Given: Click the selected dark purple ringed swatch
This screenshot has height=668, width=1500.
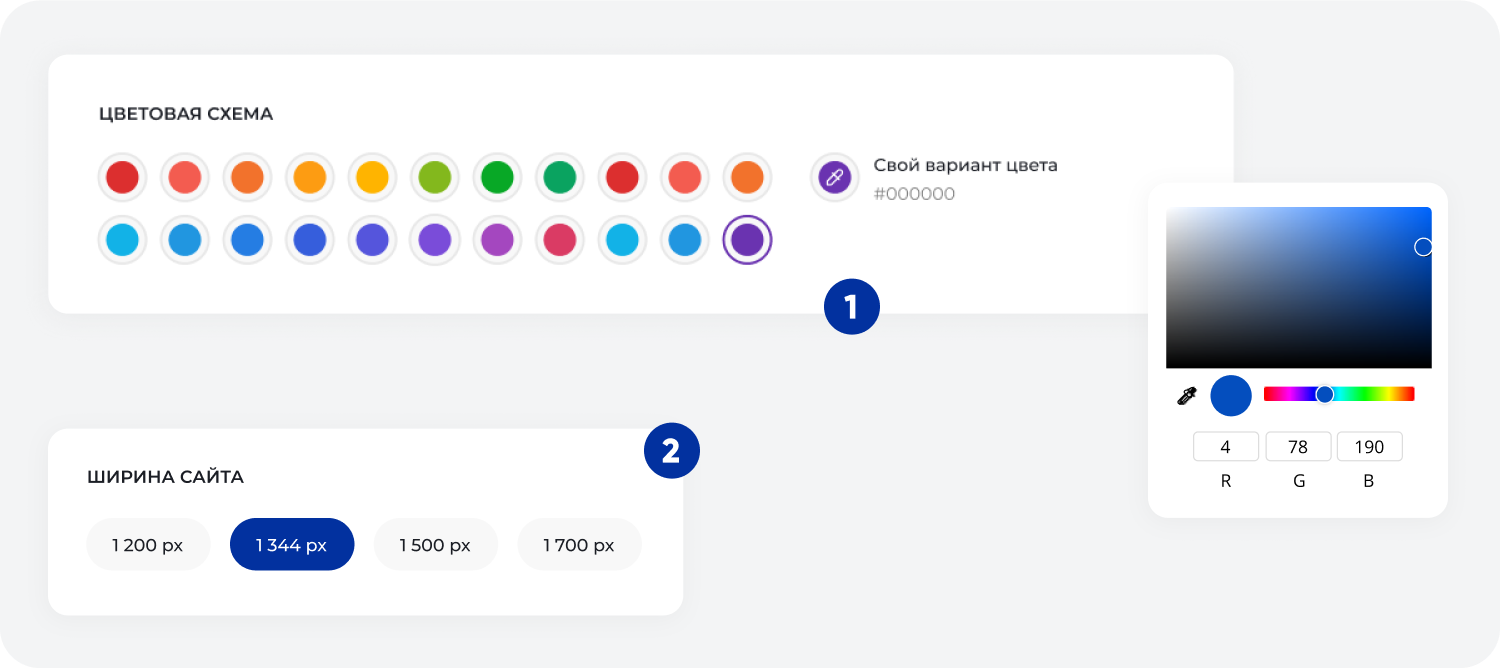Looking at the screenshot, I should pos(747,240).
